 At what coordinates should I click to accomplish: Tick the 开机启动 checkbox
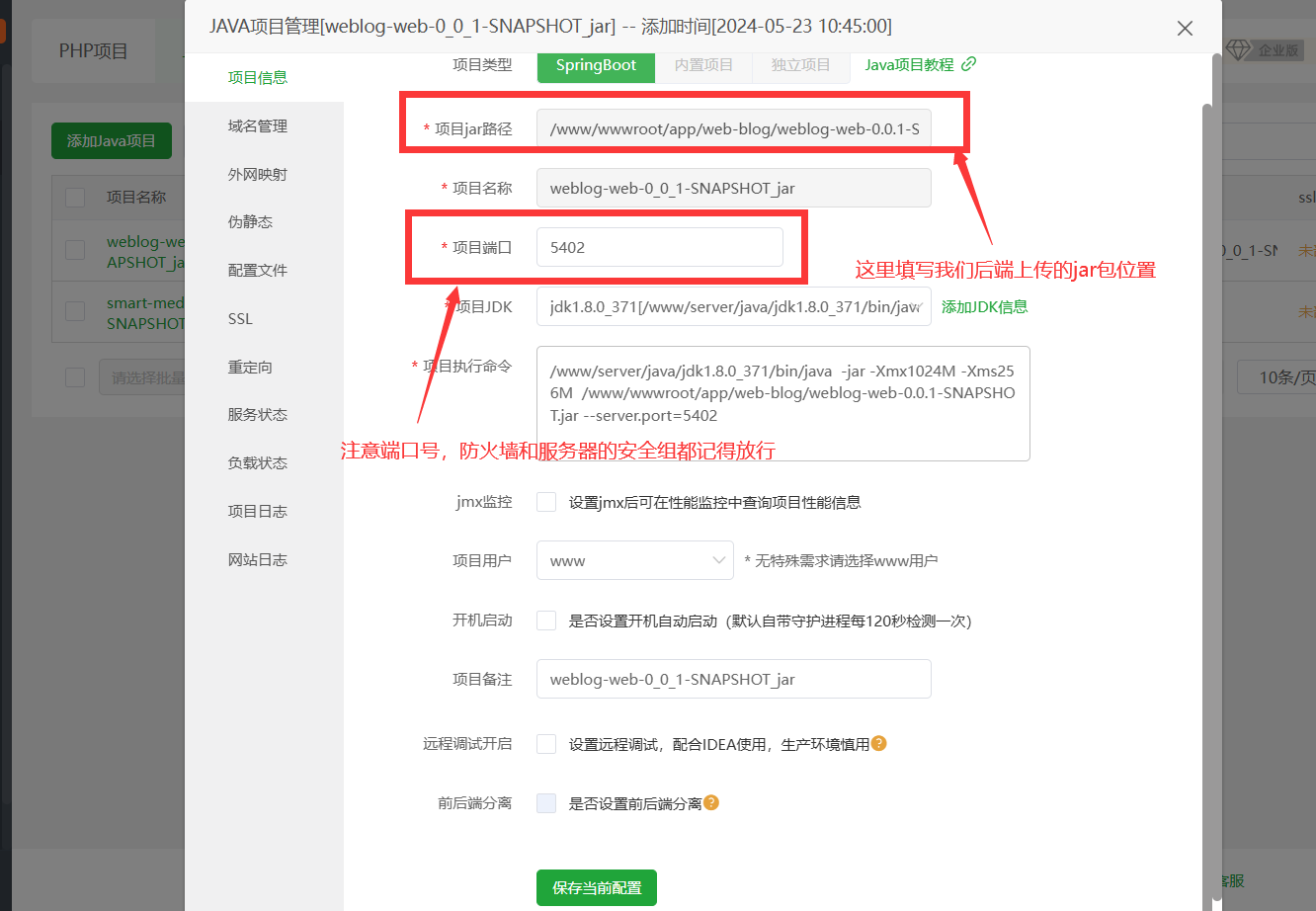click(x=546, y=621)
